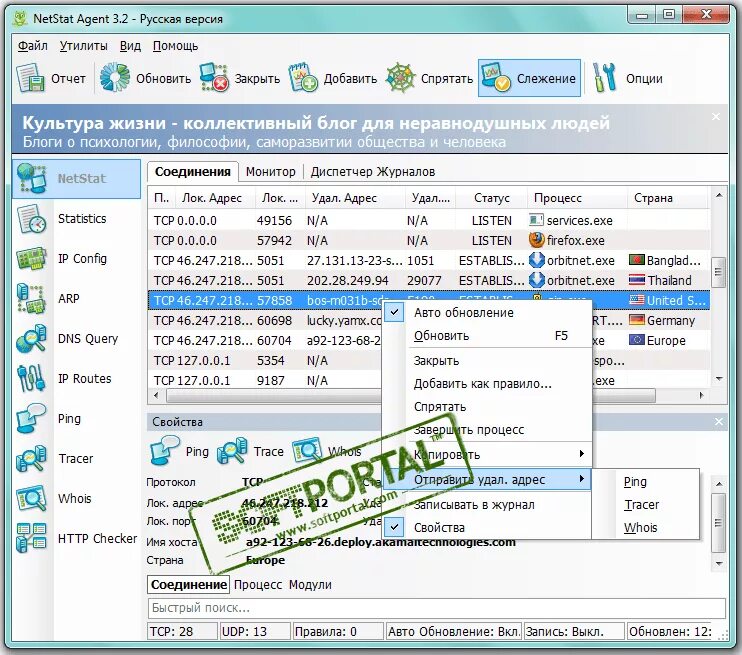Select Соединение tab at bottom
The width and height of the screenshot is (742, 655).
(x=189, y=584)
